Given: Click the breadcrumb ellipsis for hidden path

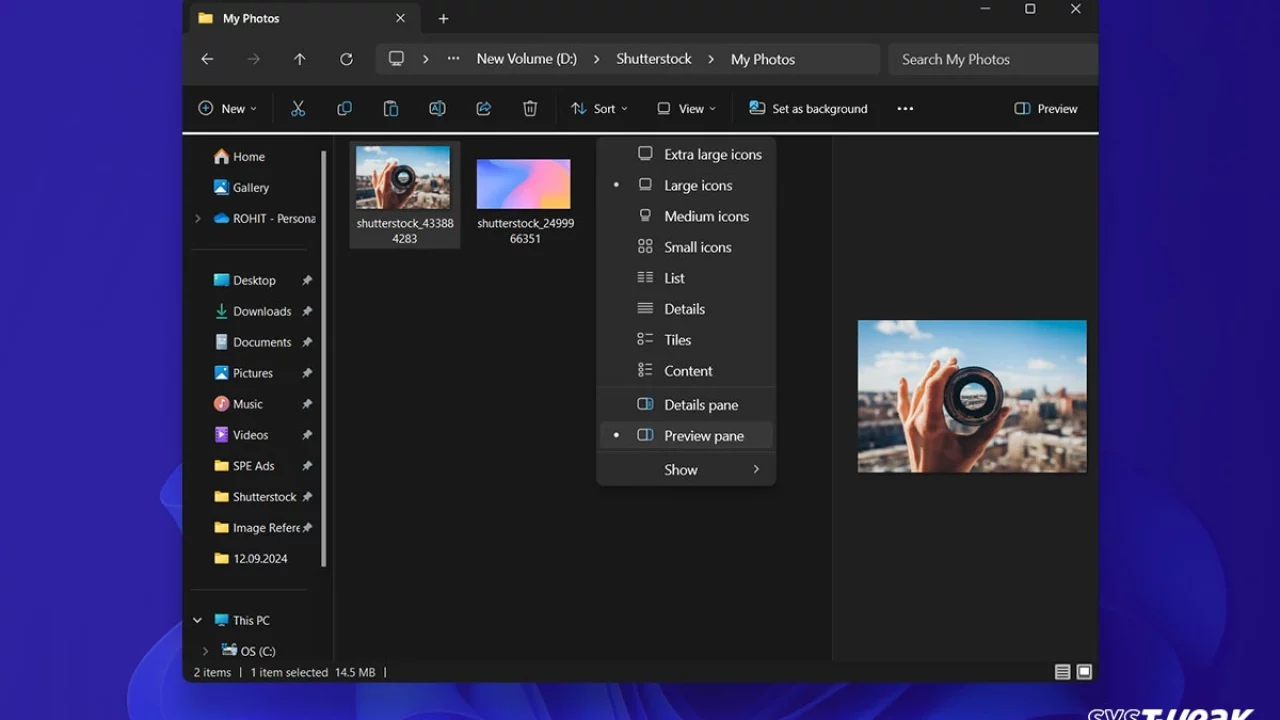Looking at the screenshot, I should tap(453, 59).
